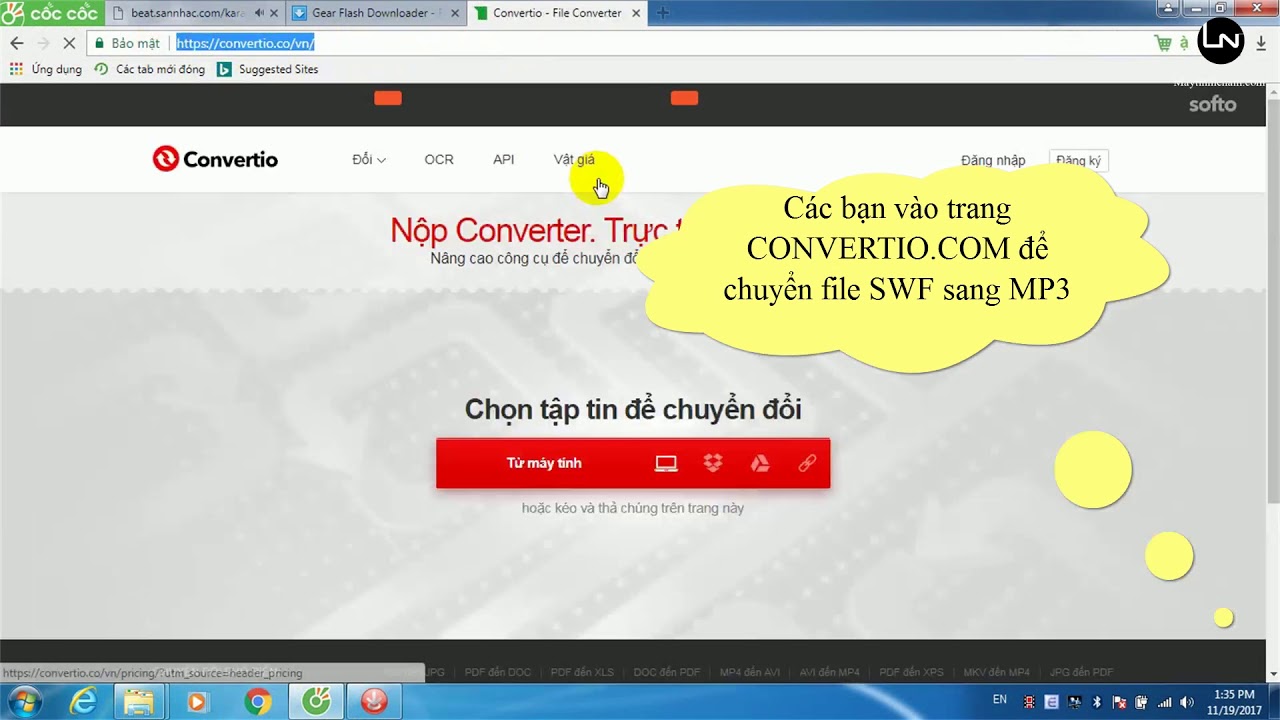Open the OCR page
This screenshot has height=720, width=1280.
coord(439,160)
